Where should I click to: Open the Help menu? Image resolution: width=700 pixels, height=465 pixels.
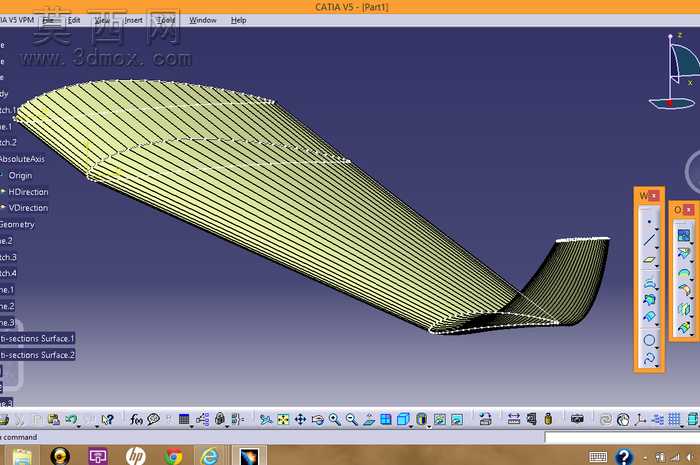[239, 20]
